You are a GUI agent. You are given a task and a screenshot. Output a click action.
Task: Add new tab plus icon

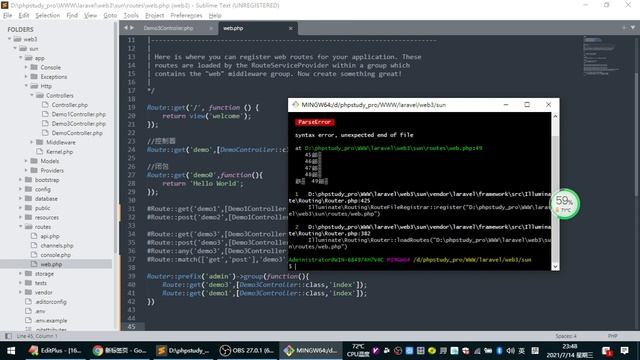(x=624, y=28)
